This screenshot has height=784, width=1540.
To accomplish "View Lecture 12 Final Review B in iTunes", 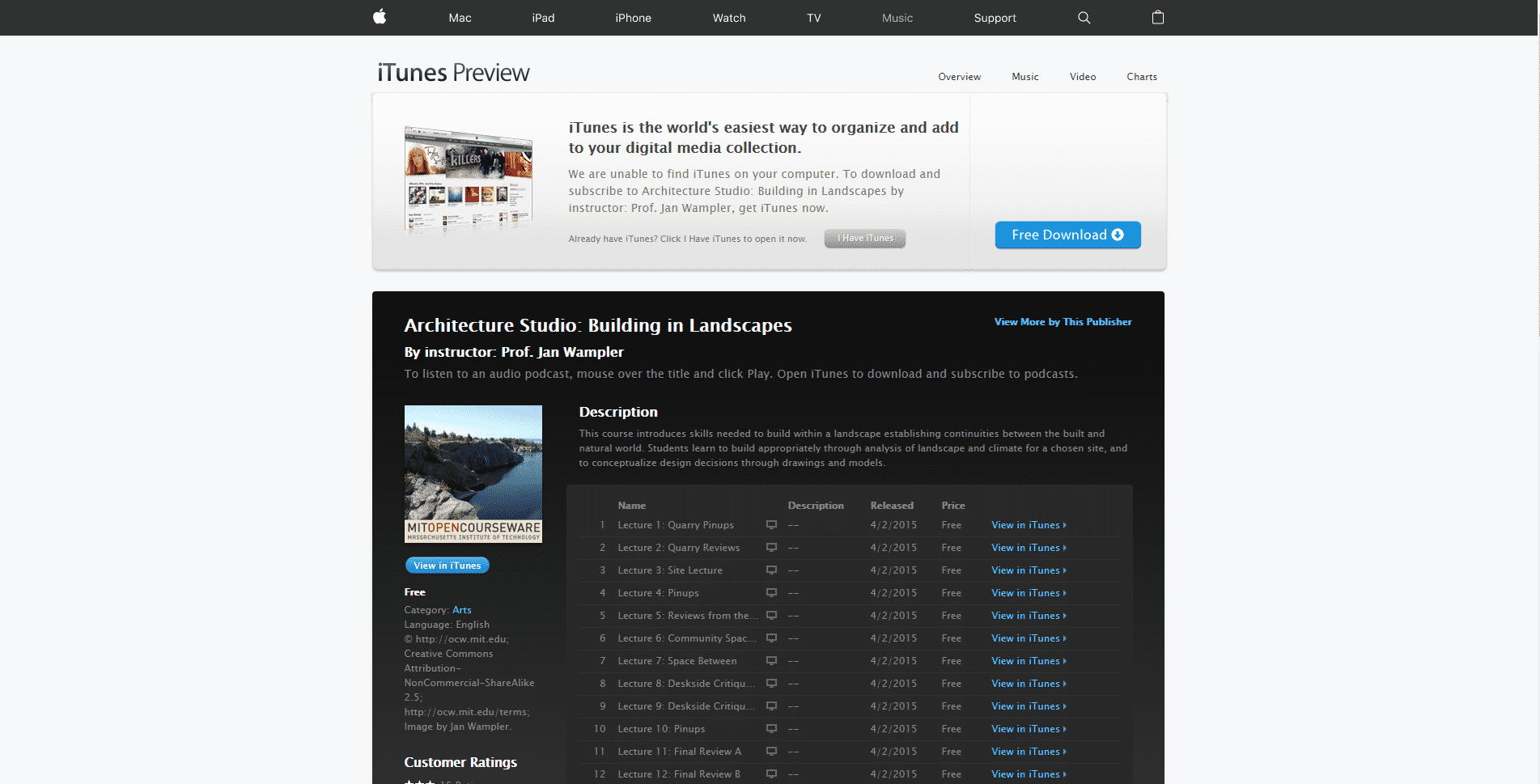I will point(1029,774).
